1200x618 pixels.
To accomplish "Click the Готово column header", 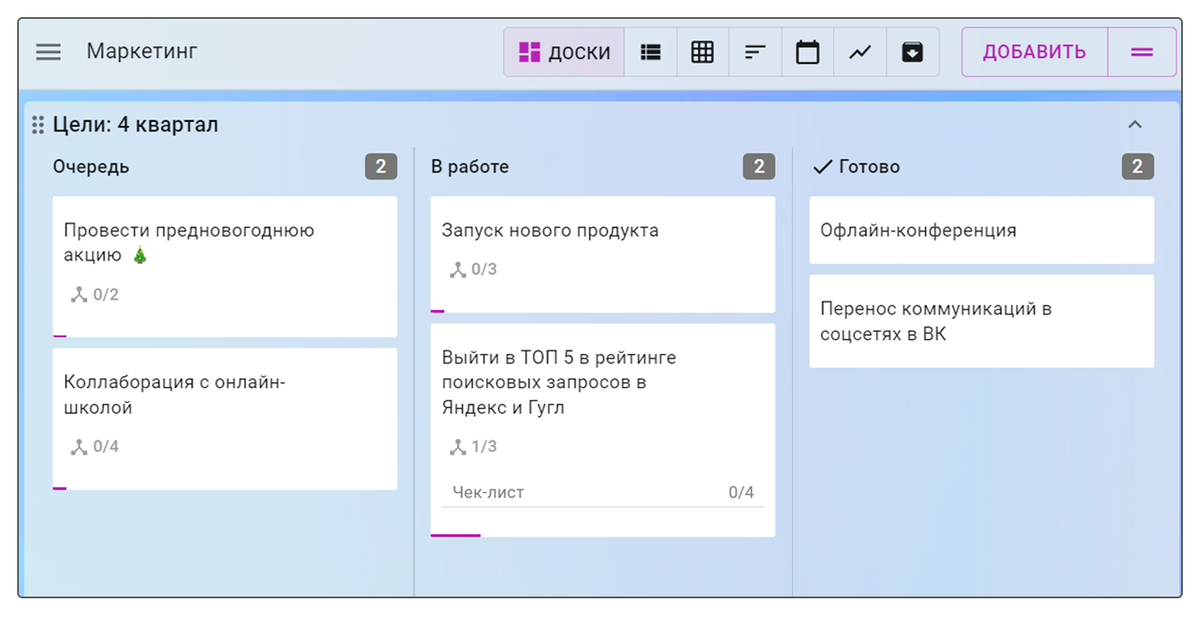I will 869,167.
